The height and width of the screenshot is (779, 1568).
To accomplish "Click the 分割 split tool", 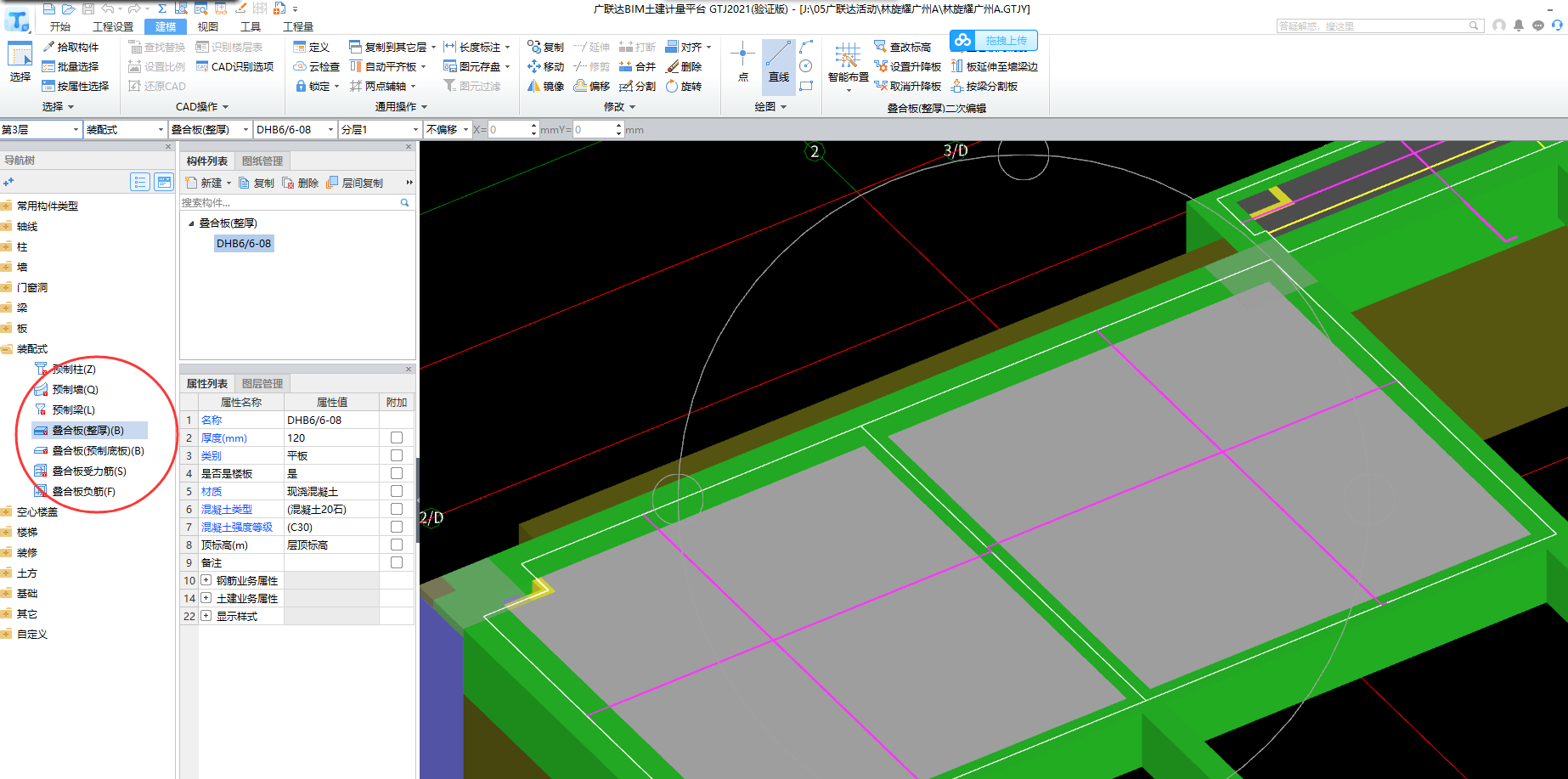I will [638, 86].
